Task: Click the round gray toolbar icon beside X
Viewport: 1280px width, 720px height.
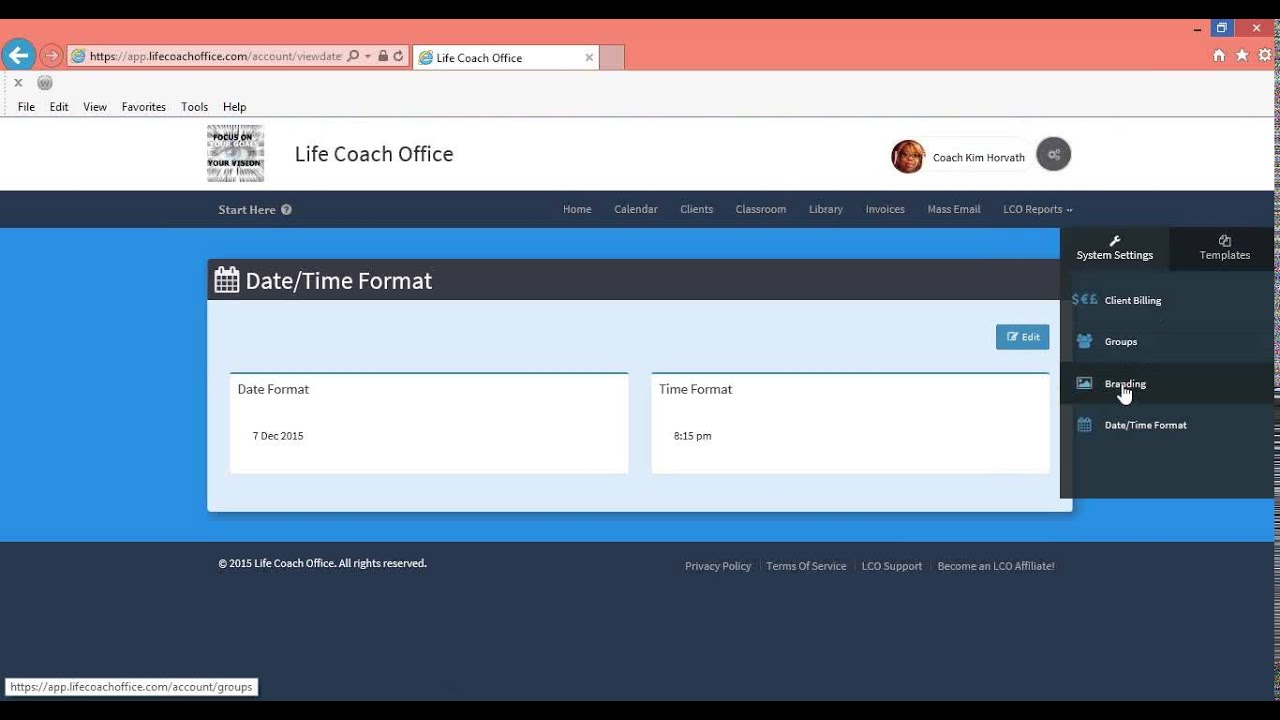Action: [45, 83]
